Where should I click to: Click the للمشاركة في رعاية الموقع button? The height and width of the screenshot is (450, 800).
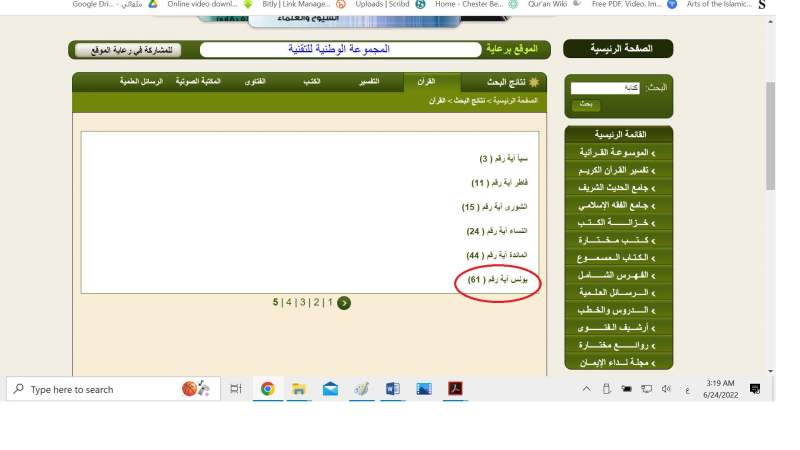tap(128, 50)
